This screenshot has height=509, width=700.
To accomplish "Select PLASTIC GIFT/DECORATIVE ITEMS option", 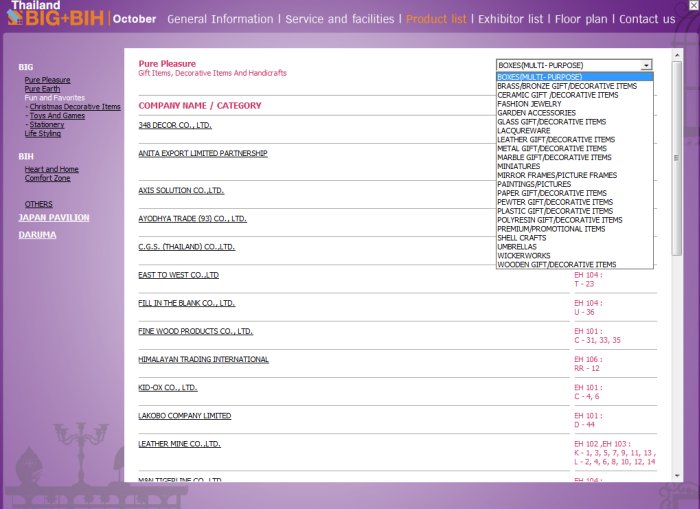I will point(575,211).
